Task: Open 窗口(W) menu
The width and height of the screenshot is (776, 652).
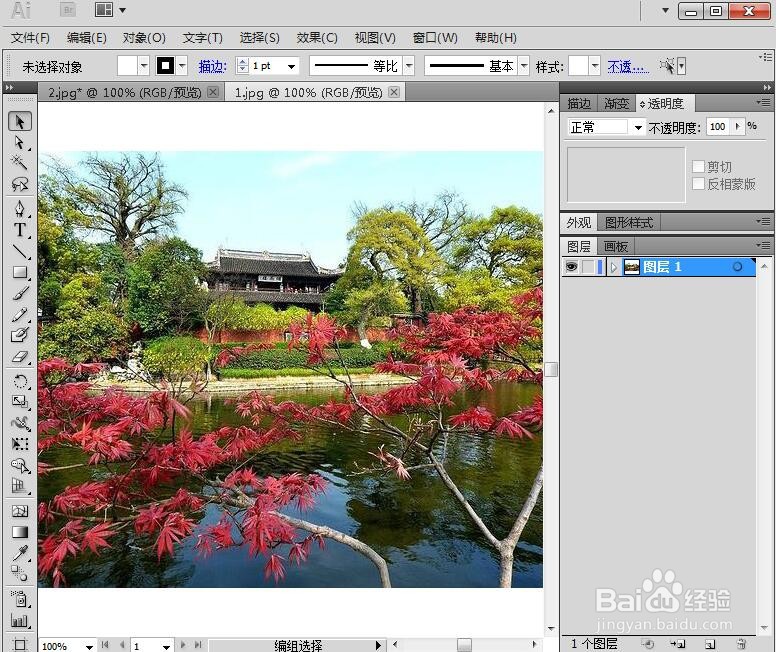Action: [435, 38]
